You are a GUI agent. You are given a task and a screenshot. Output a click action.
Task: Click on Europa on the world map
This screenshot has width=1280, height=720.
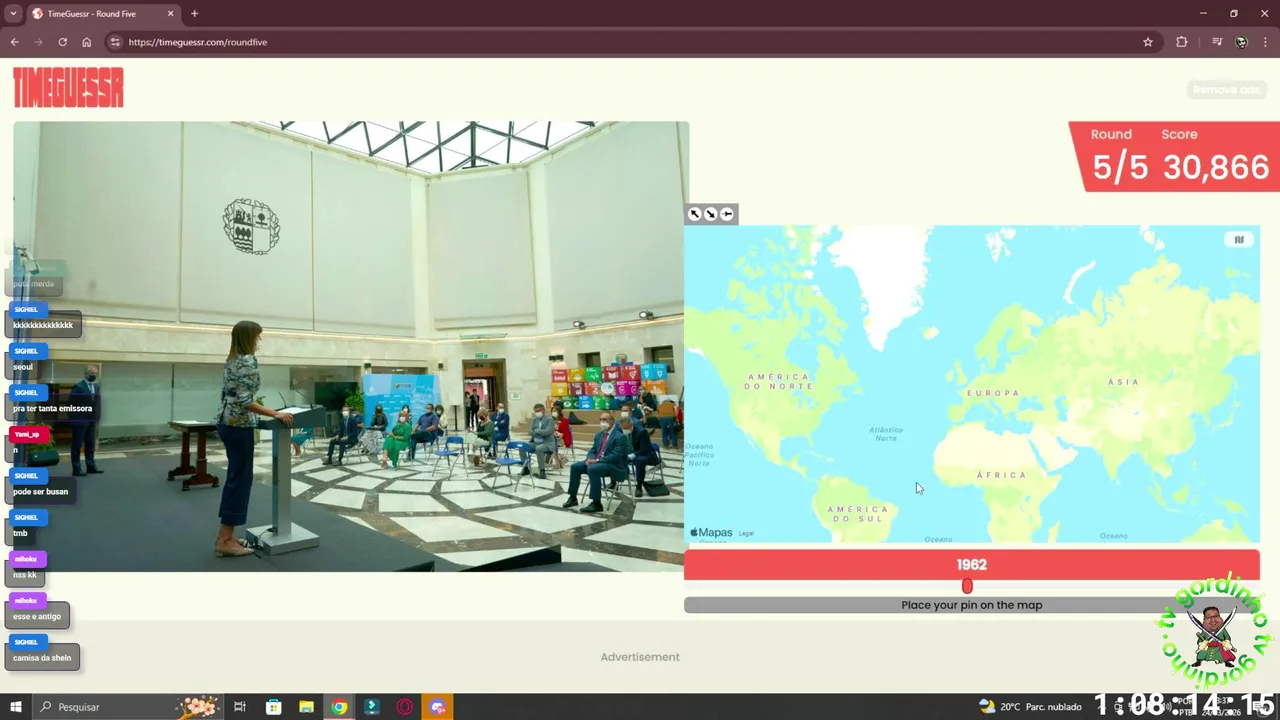[993, 393]
